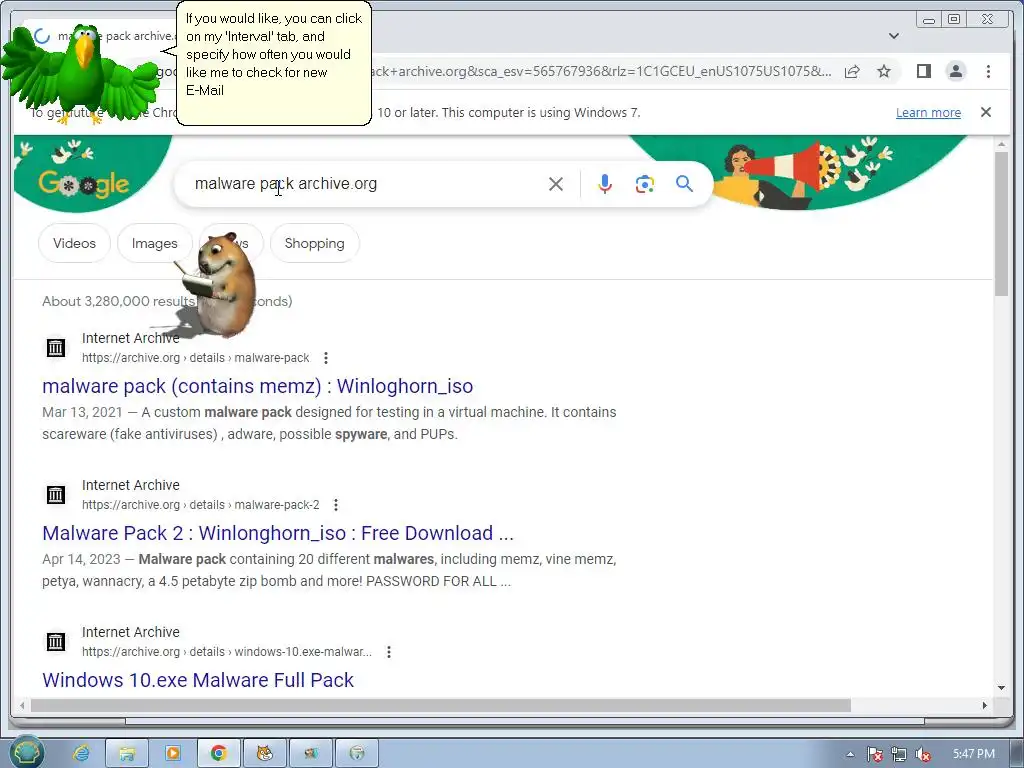Click the Google doodle logo

[84, 184]
